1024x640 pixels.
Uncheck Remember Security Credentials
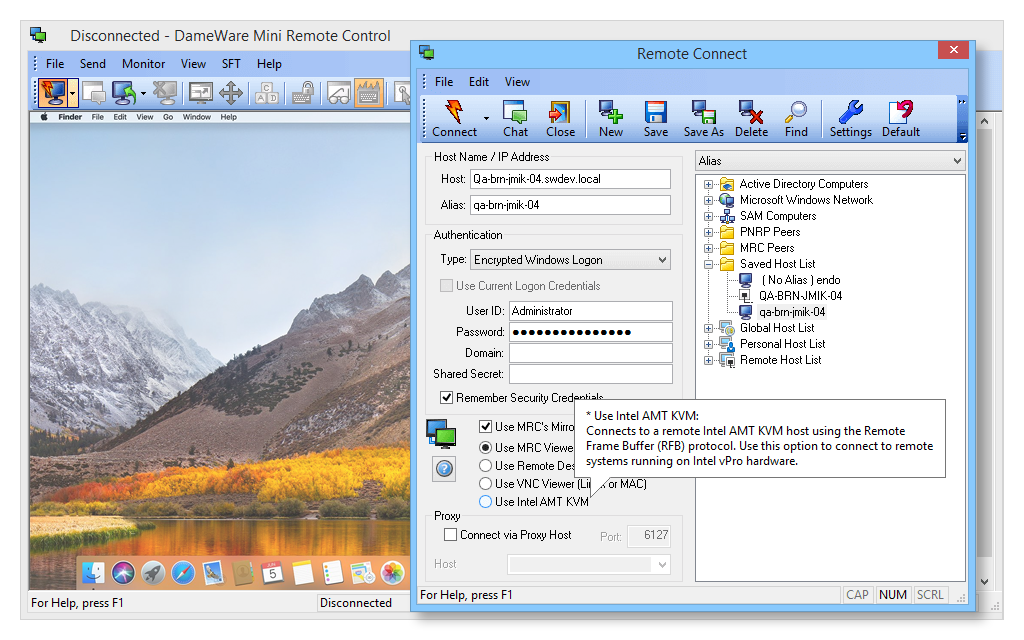[447, 397]
